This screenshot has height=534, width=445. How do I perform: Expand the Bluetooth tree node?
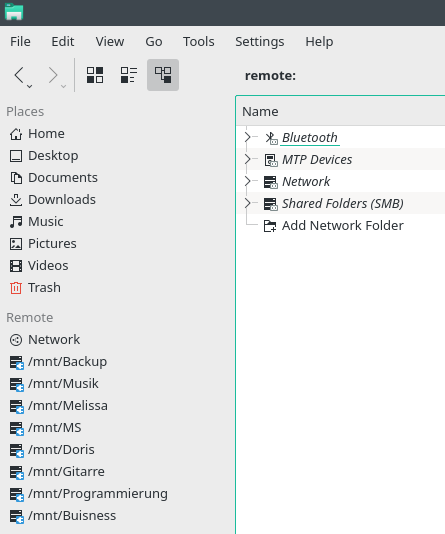(248, 137)
